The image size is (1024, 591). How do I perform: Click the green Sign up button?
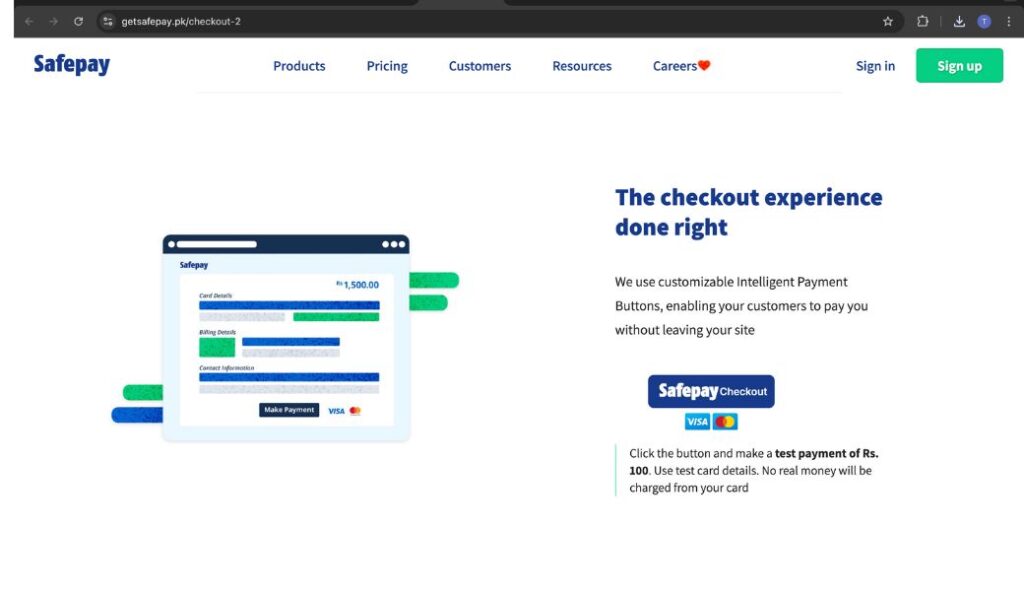[959, 65]
